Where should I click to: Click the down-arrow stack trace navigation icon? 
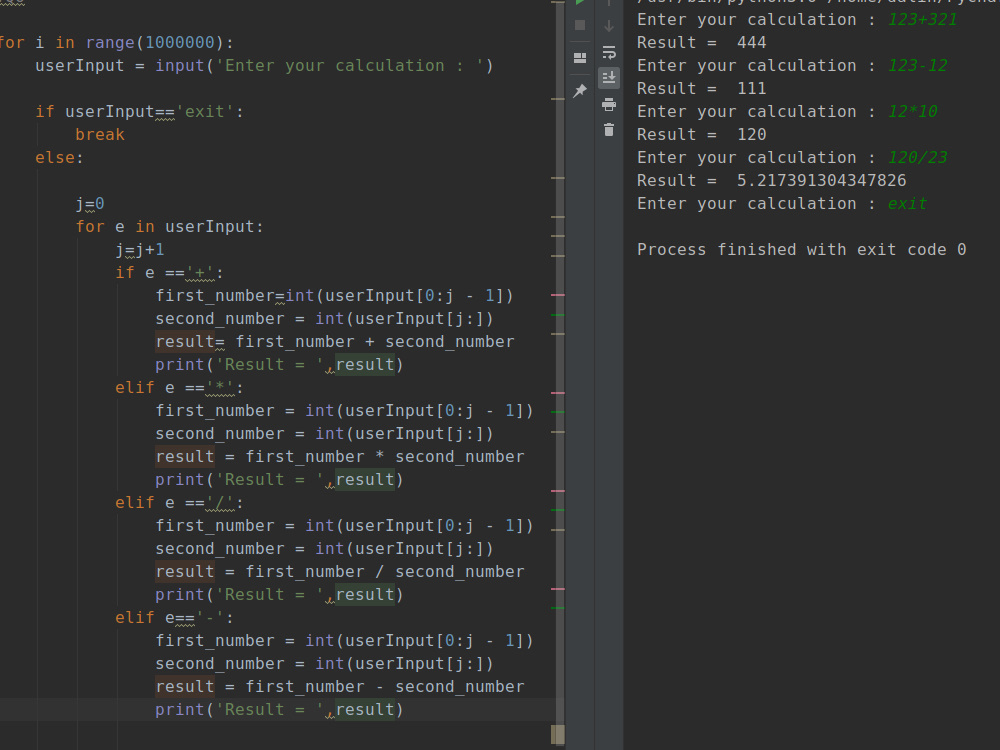[609, 26]
